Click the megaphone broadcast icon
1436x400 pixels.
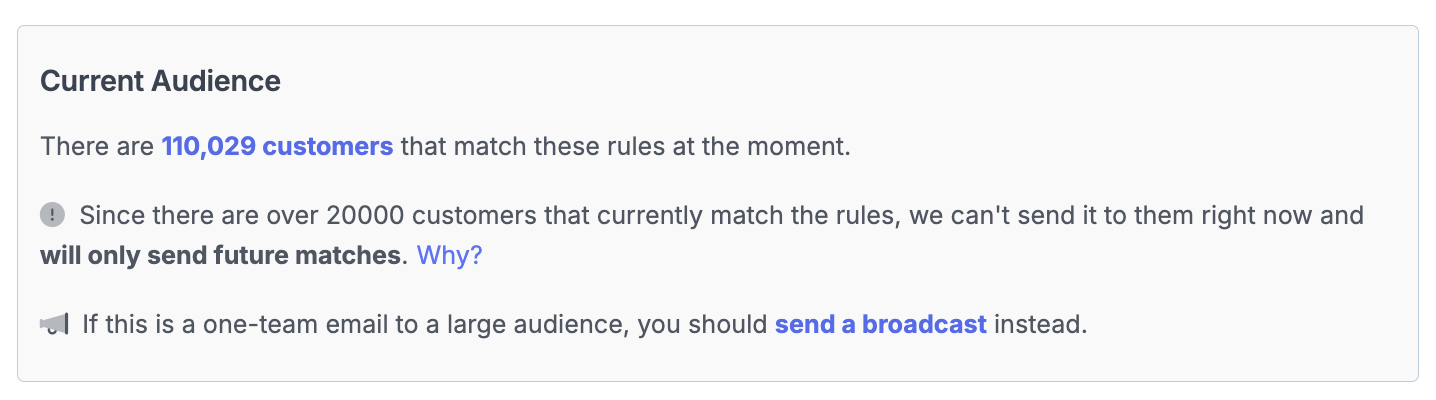click(x=55, y=324)
